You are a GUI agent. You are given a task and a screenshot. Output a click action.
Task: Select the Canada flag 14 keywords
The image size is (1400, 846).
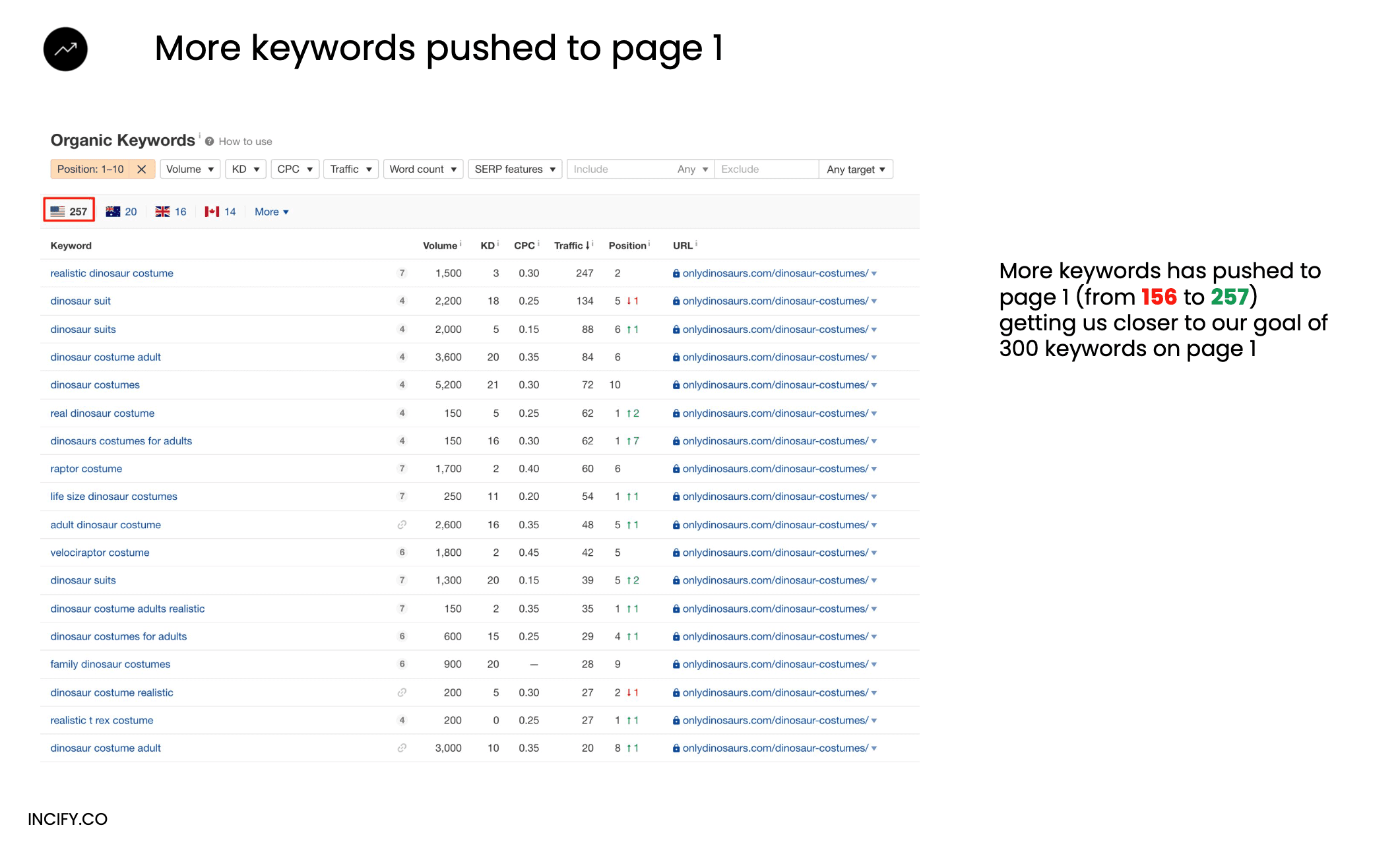(x=220, y=212)
